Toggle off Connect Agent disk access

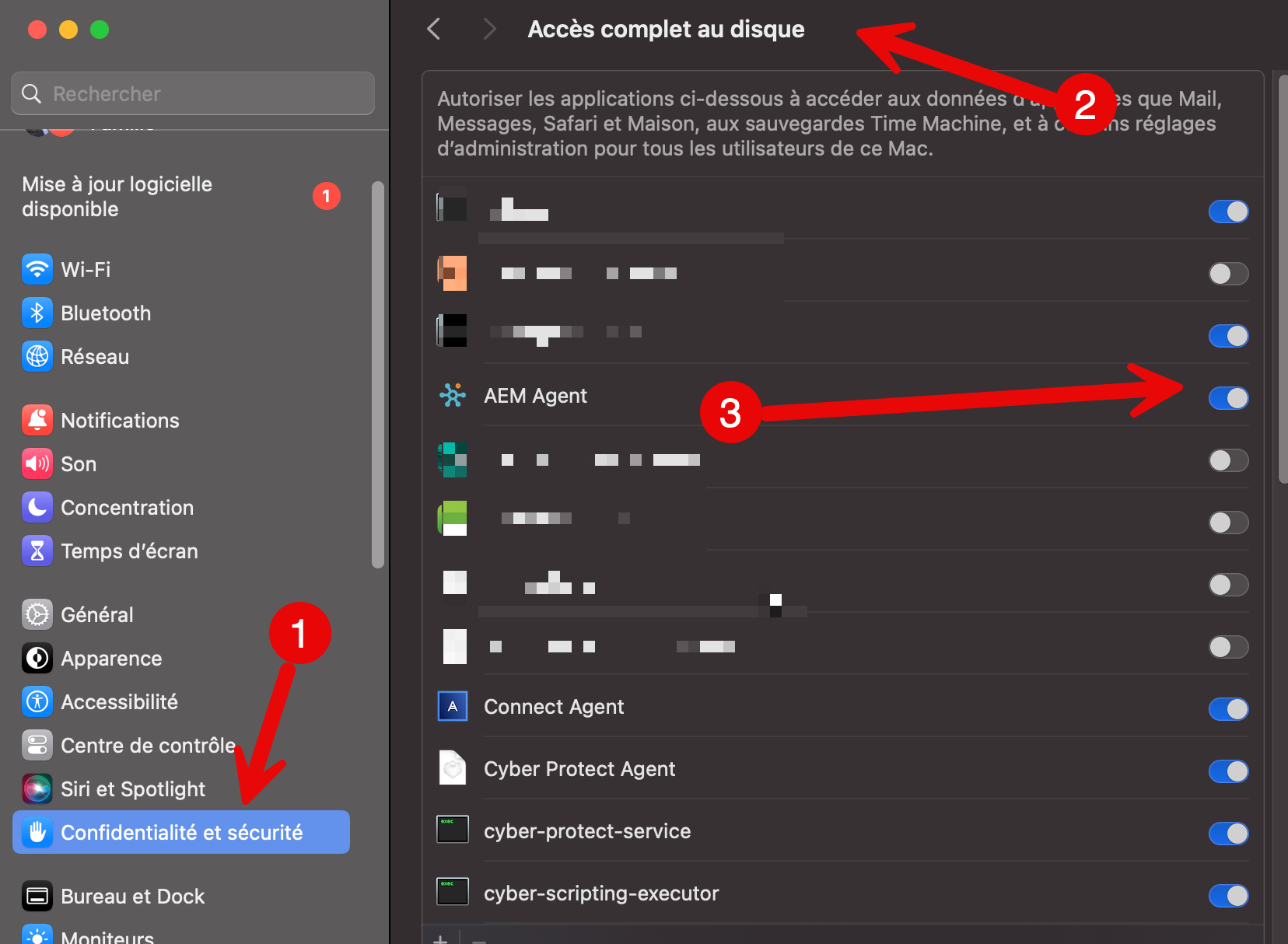tap(1228, 709)
